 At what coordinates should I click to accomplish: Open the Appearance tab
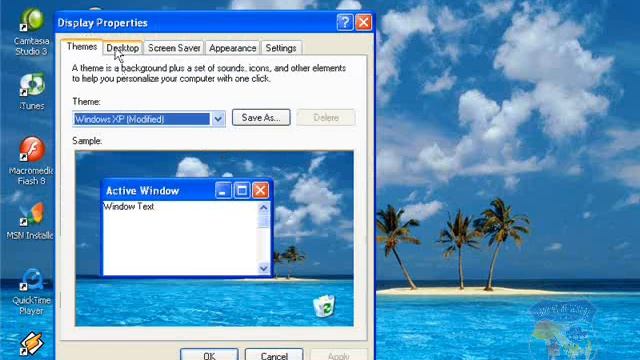[233, 48]
